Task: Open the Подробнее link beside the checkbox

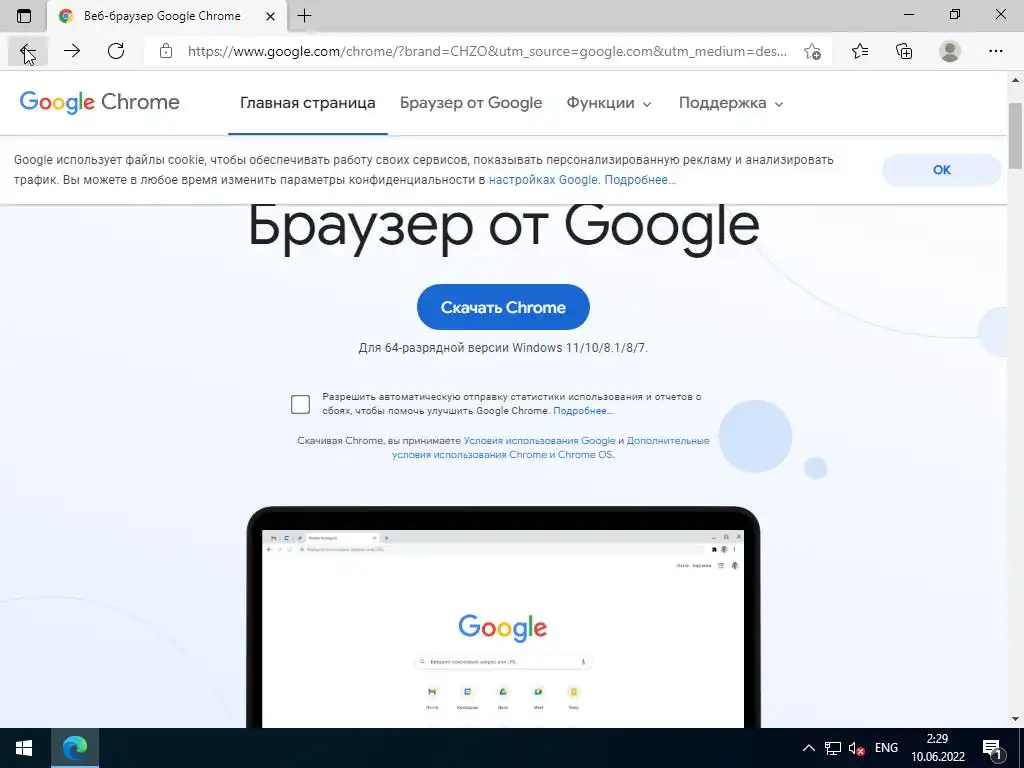Action: pyautogui.click(x=583, y=411)
